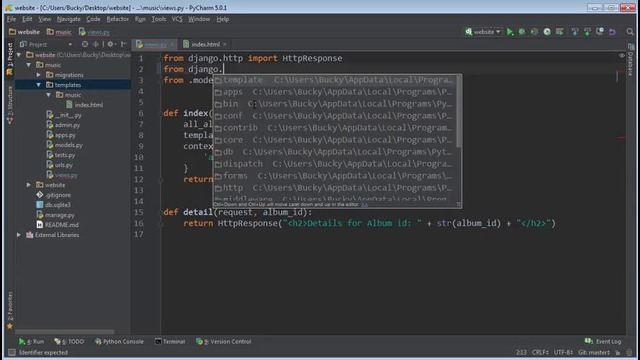The height and width of the screenshot is (360, 640).
Task: Open website run configuration dropdown
Action: coord(483,32)
